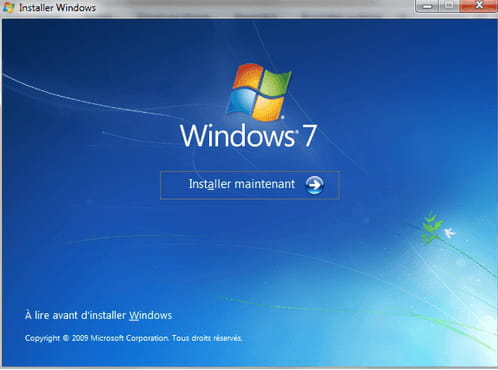Click the Windows wordmark below the flag
The image size is (498, 370).
pyautogui.click(x=238, y=135)
